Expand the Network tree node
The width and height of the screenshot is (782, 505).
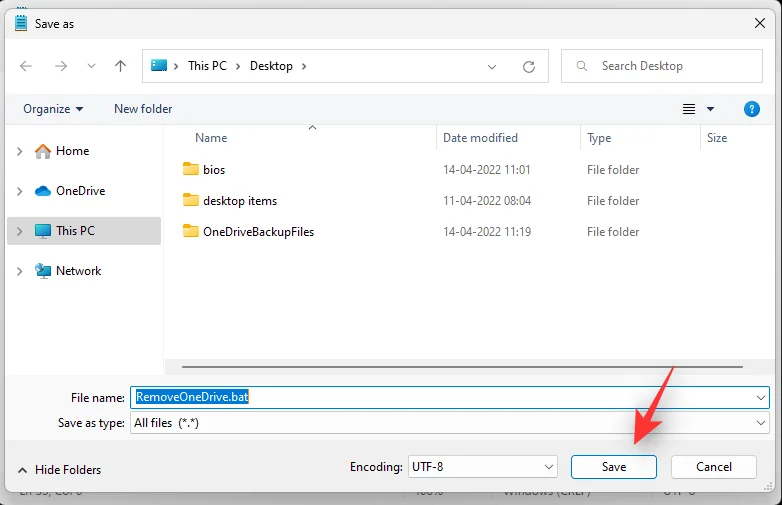(x=19, y=271)
